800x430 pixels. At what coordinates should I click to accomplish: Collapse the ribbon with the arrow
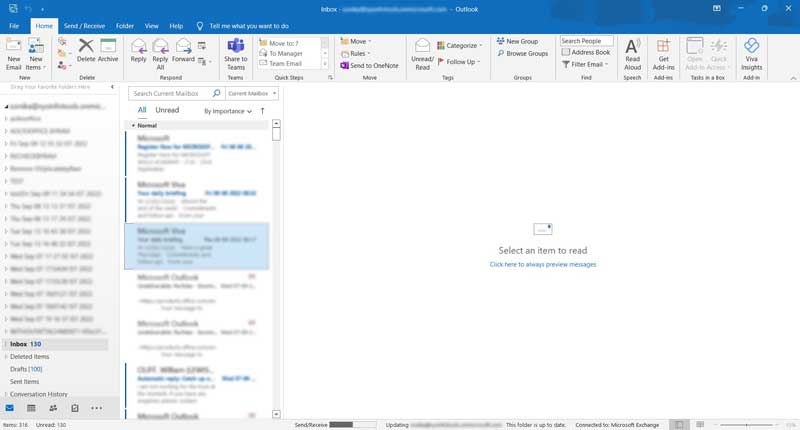click(793, 78)
